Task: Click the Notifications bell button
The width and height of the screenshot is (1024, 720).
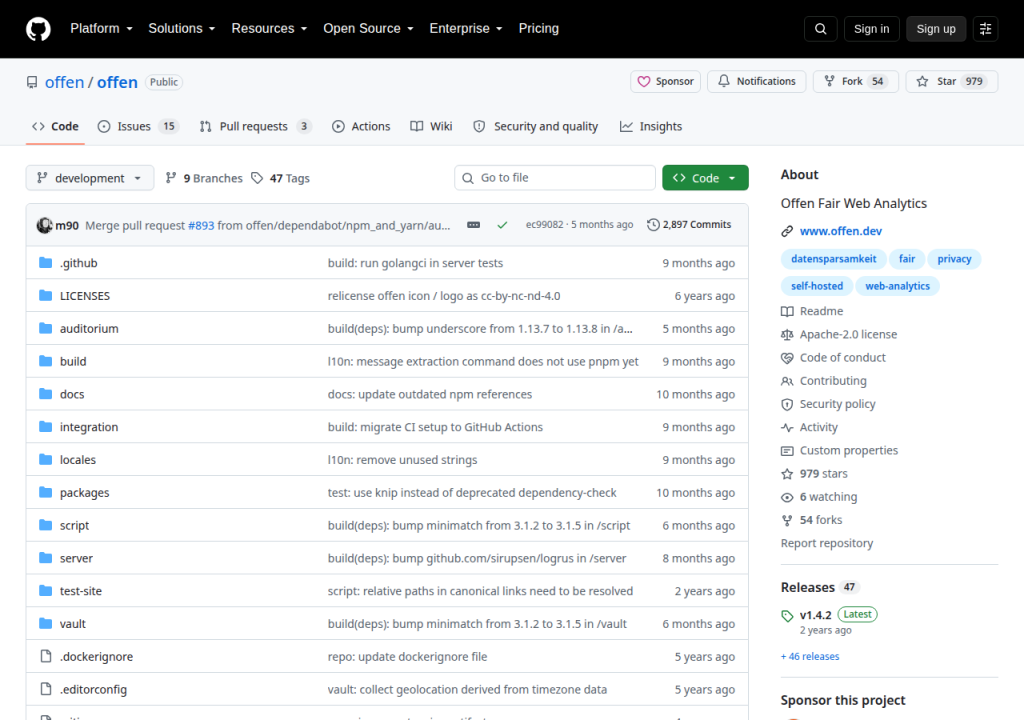Action: point(757,81)
